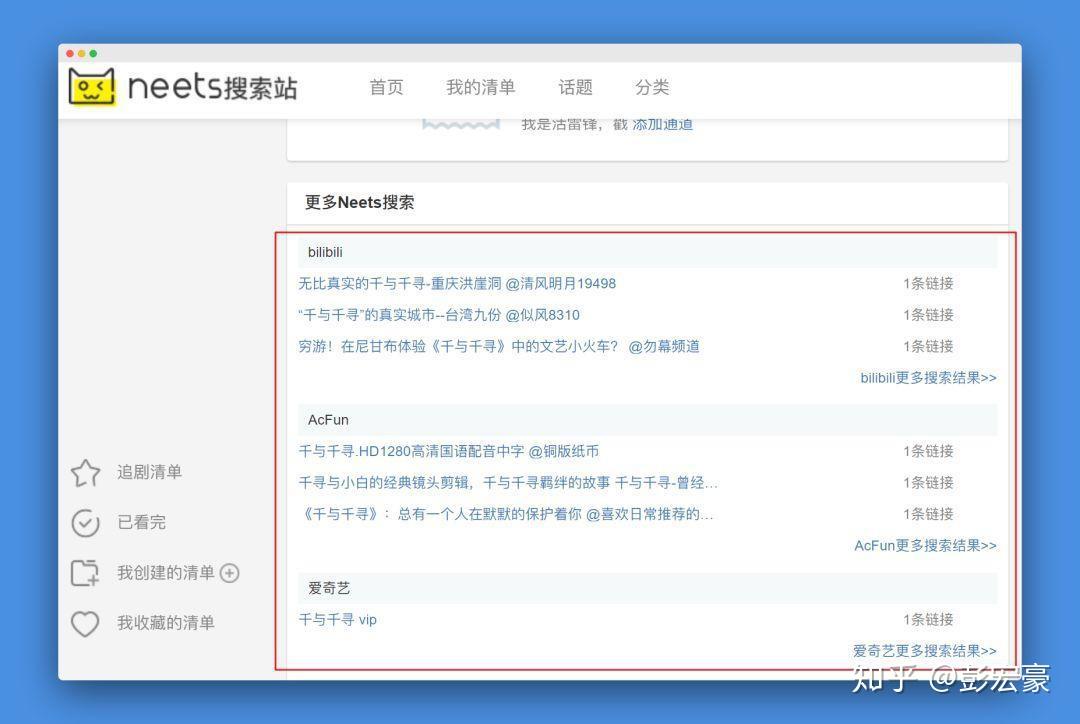Open the 穷游！在尼甘布体验 result

499,347
